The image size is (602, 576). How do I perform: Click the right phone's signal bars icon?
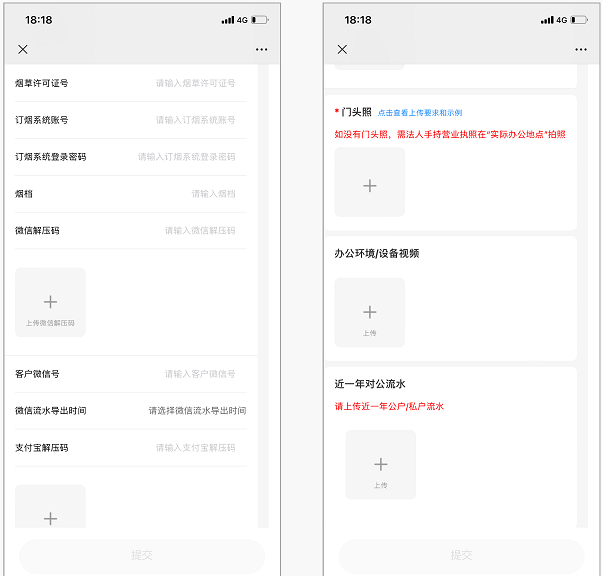click(547, 20)
